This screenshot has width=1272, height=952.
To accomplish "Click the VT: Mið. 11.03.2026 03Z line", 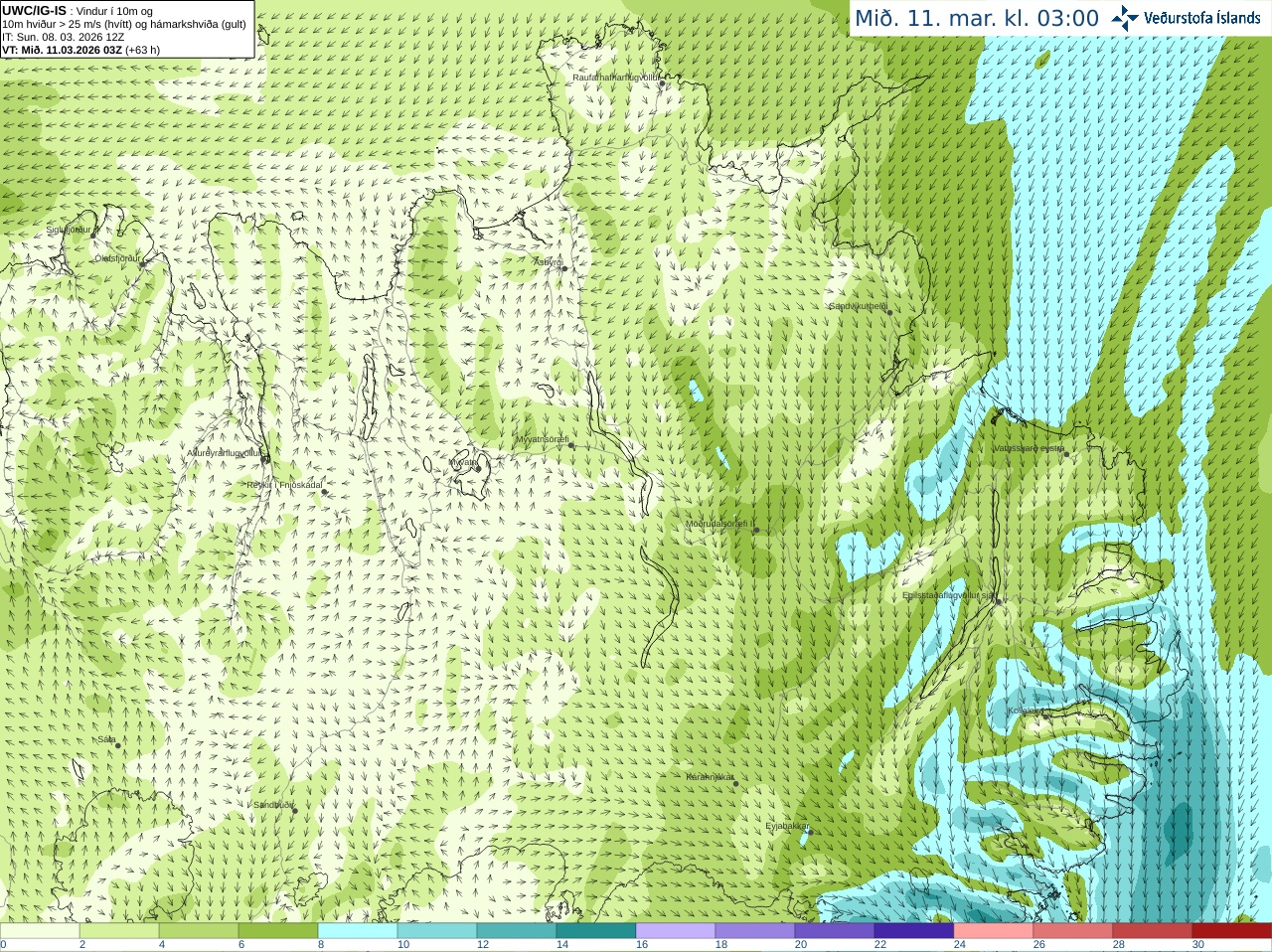I will (x=80, y=50).
